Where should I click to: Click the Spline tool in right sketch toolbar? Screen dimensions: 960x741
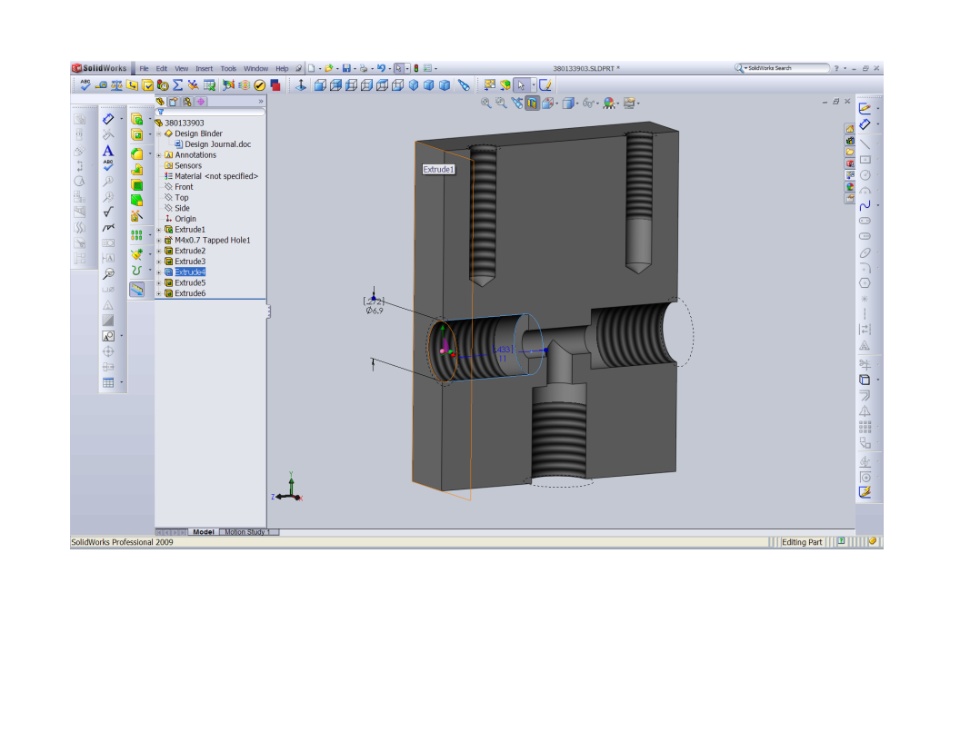(864, 206)
